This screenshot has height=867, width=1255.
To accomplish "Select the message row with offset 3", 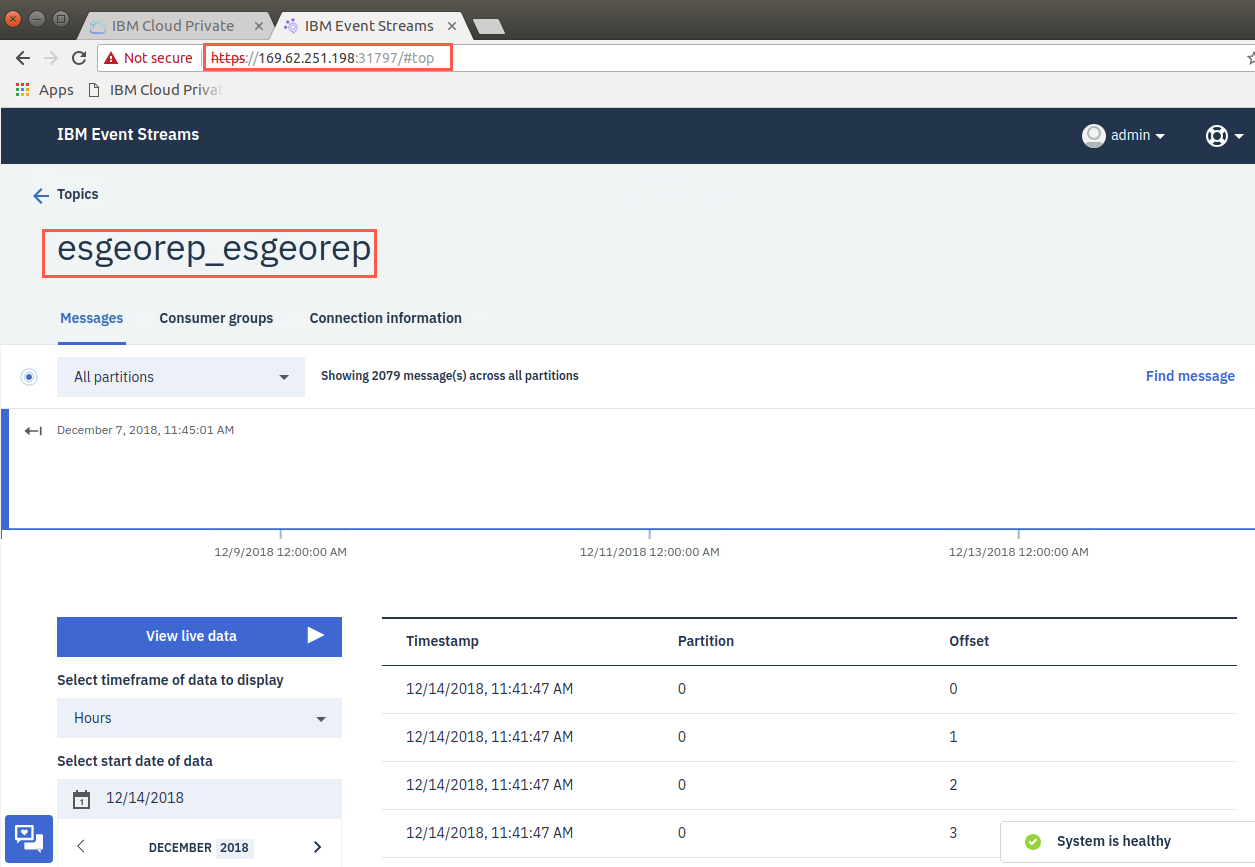I will [809, 833].
